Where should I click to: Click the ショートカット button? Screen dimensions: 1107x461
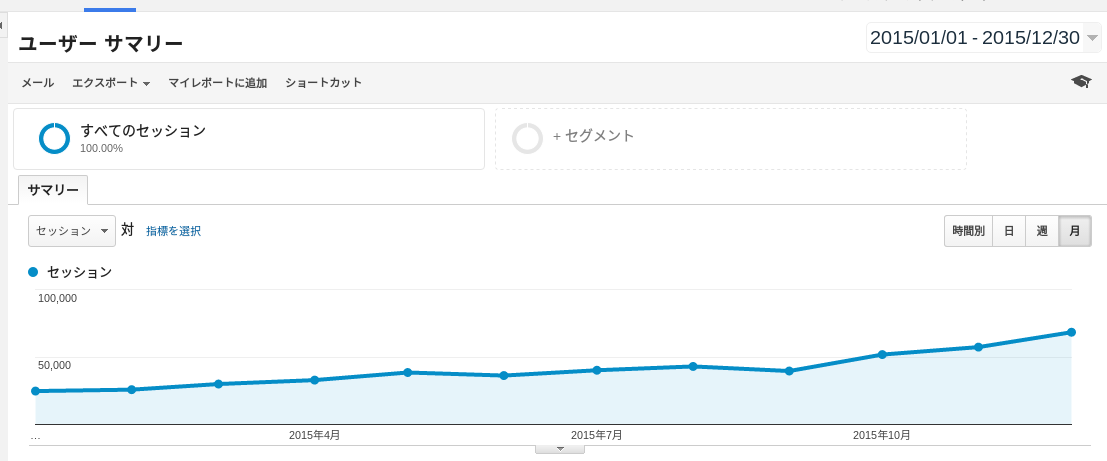click(x=323, y=83)
